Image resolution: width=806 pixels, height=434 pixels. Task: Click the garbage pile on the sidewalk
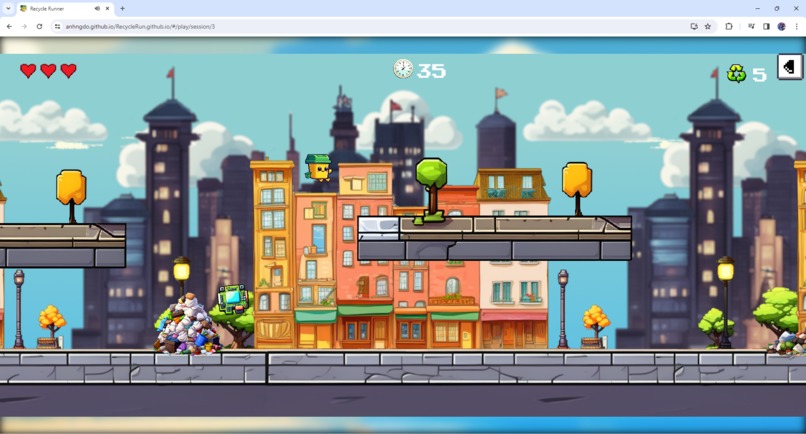(x=187, y=324)
